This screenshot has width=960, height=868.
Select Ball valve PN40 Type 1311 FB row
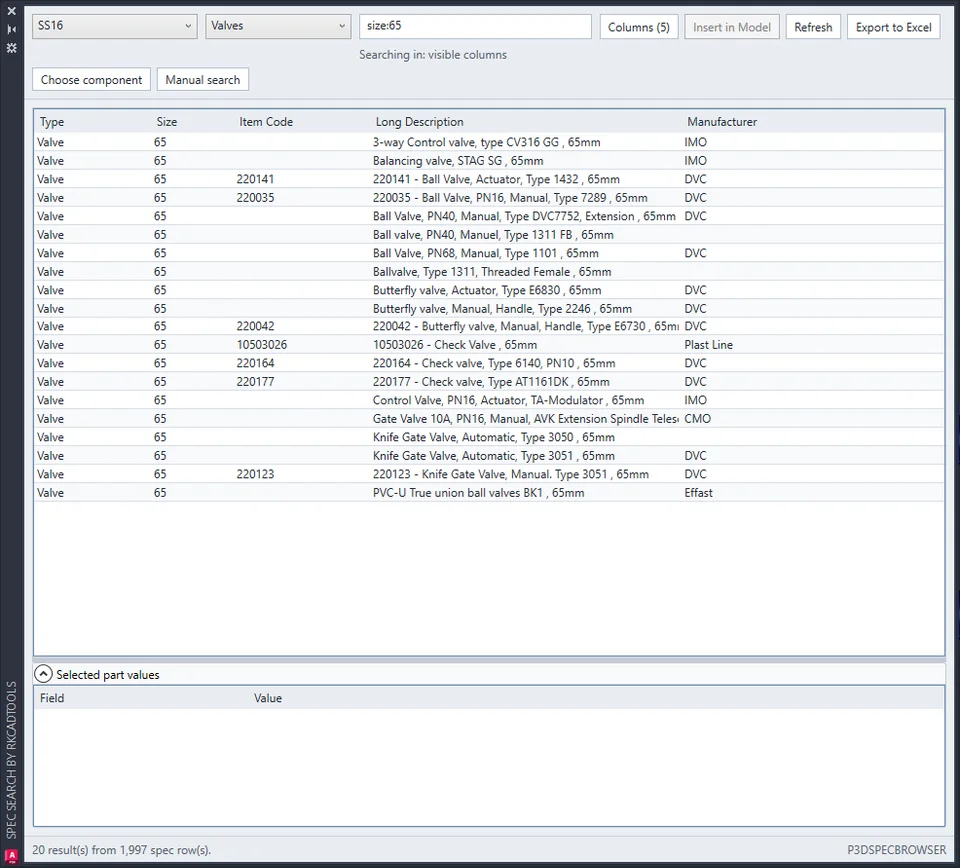tap(489, 234)
